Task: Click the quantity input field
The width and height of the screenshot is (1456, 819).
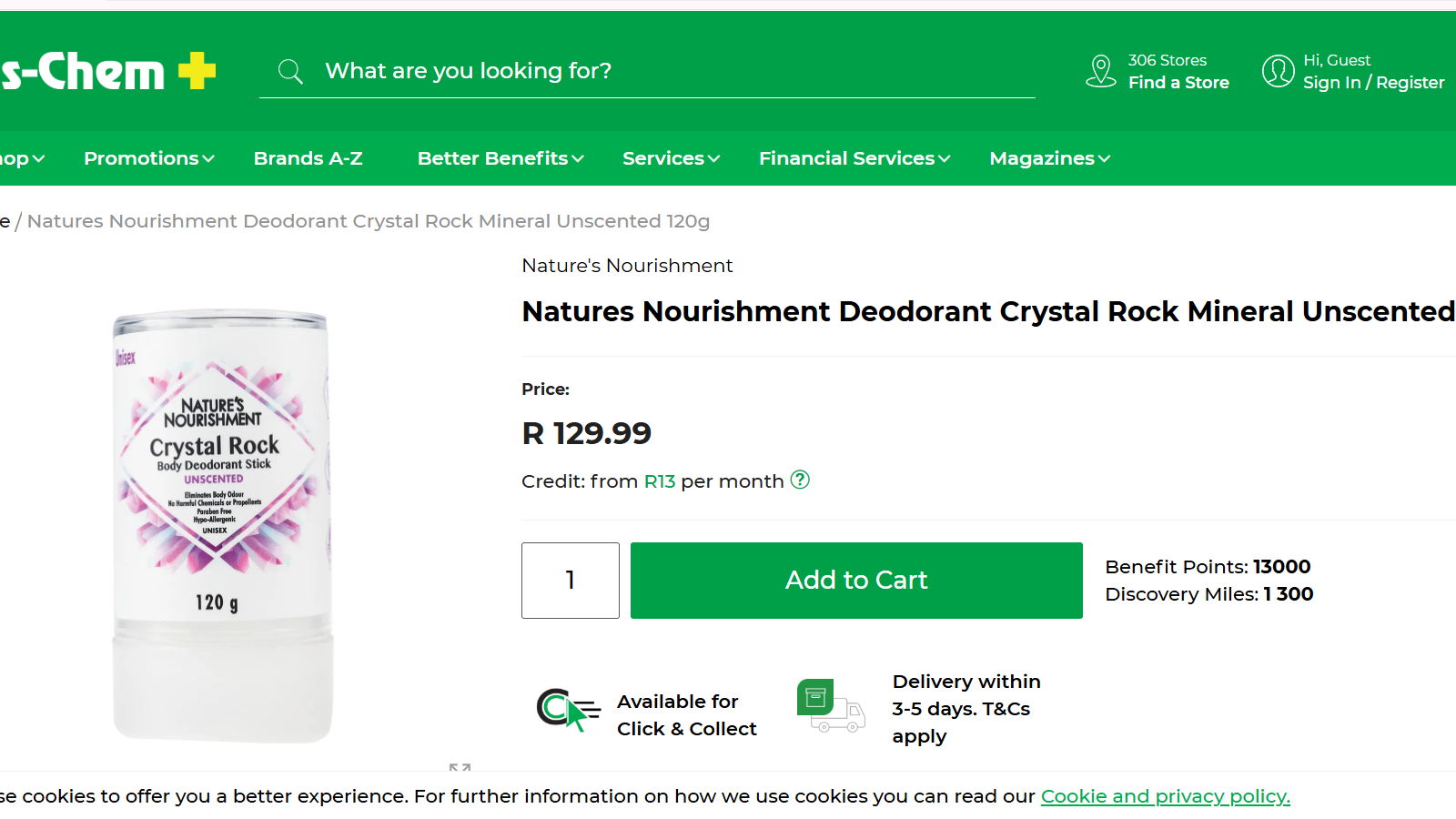Action: coord(571,581)
